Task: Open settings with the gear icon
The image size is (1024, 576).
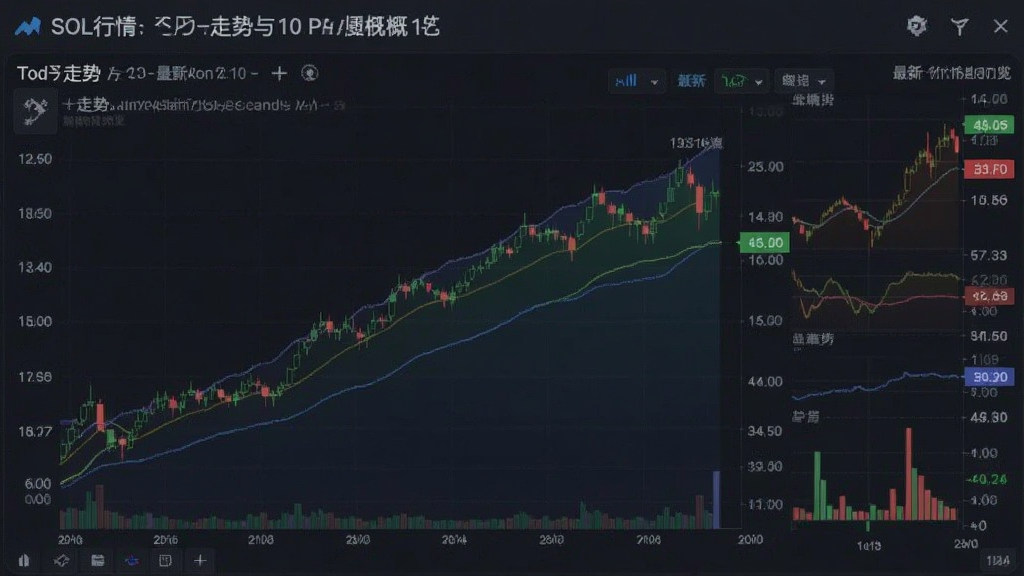Action: click(917, 26)
